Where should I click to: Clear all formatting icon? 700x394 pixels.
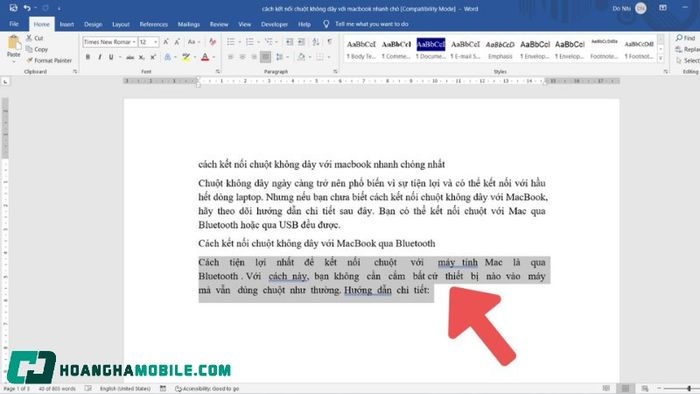pyautogui.click(x=212, y=42)
